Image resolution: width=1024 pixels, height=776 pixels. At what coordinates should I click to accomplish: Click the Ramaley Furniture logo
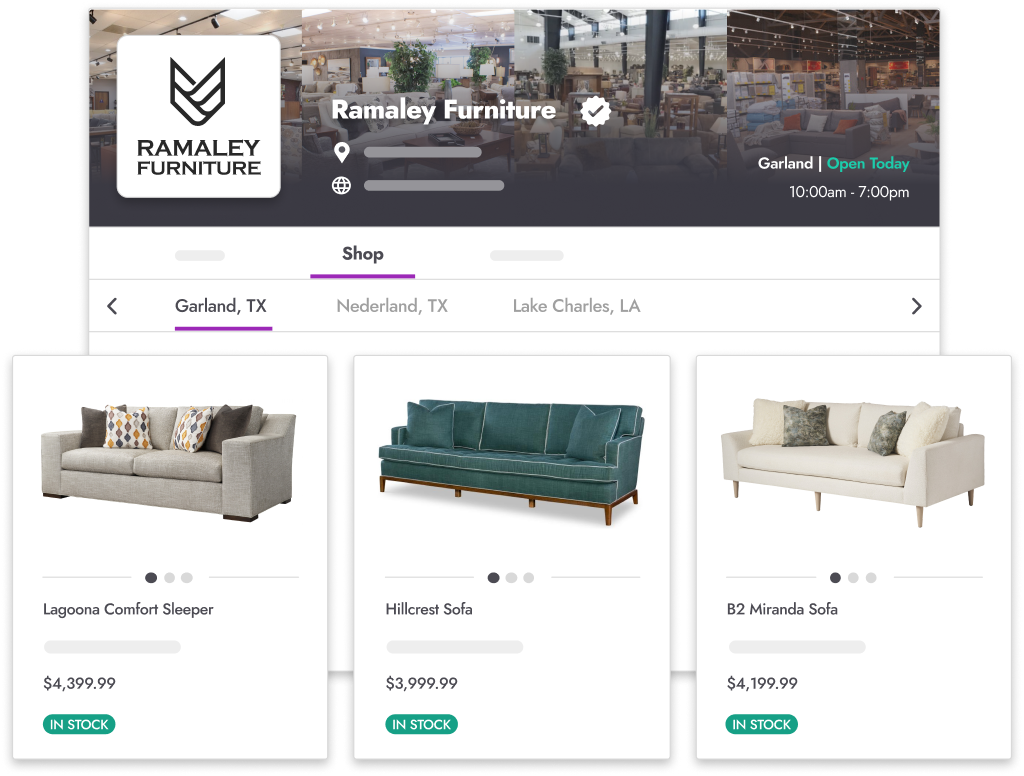coord(199,116)
